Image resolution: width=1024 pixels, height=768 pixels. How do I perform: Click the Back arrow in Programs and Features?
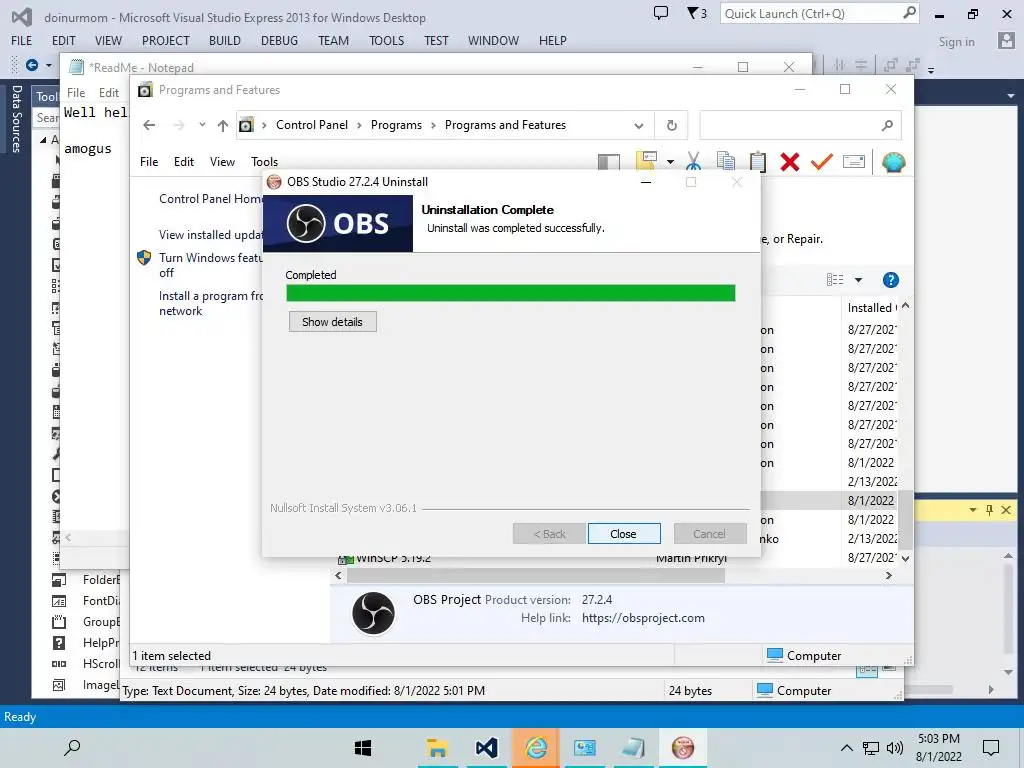[149, 125]
